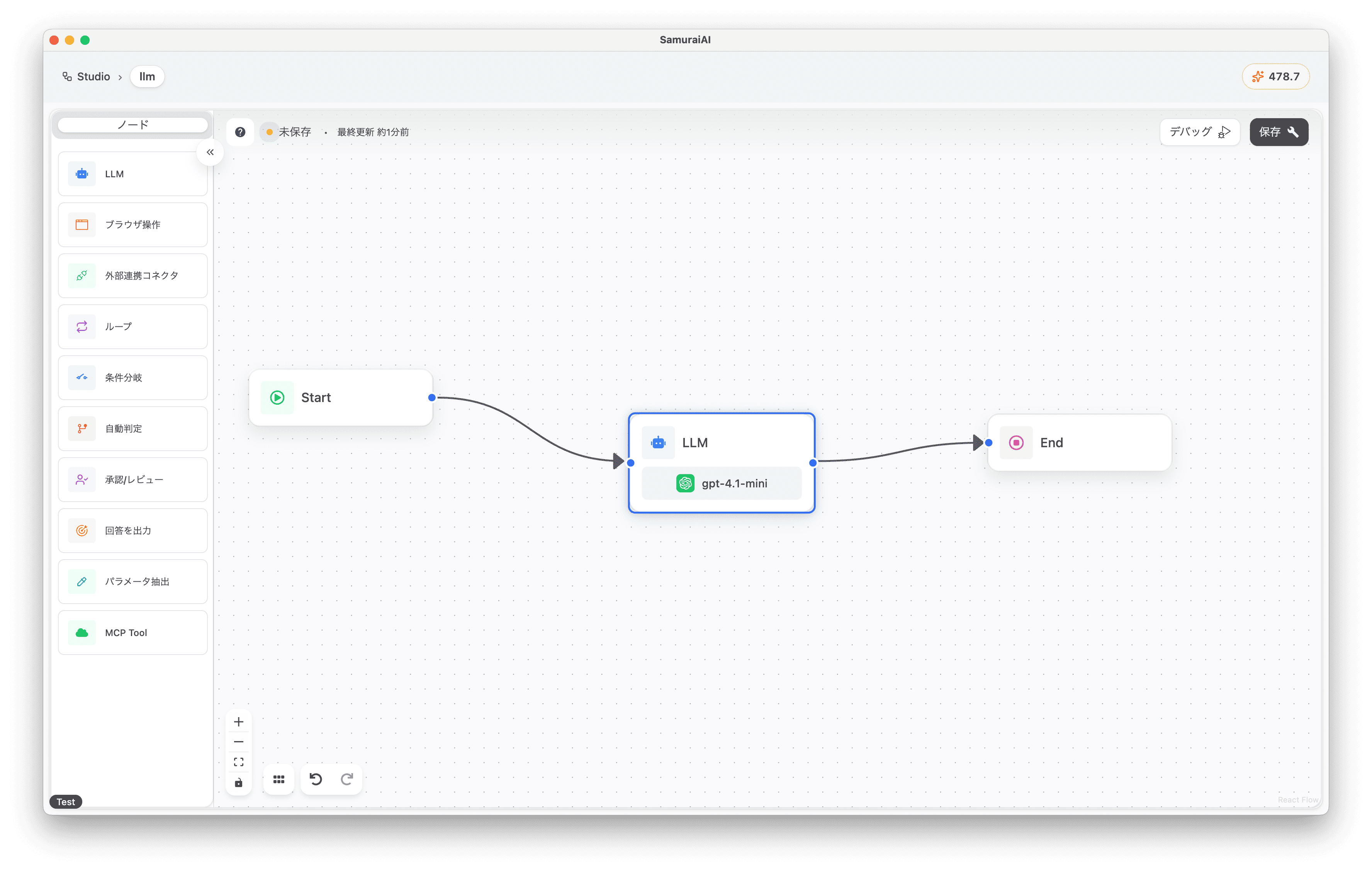
Task: Click the zoom out minus icon
Action: coord(239,741)
